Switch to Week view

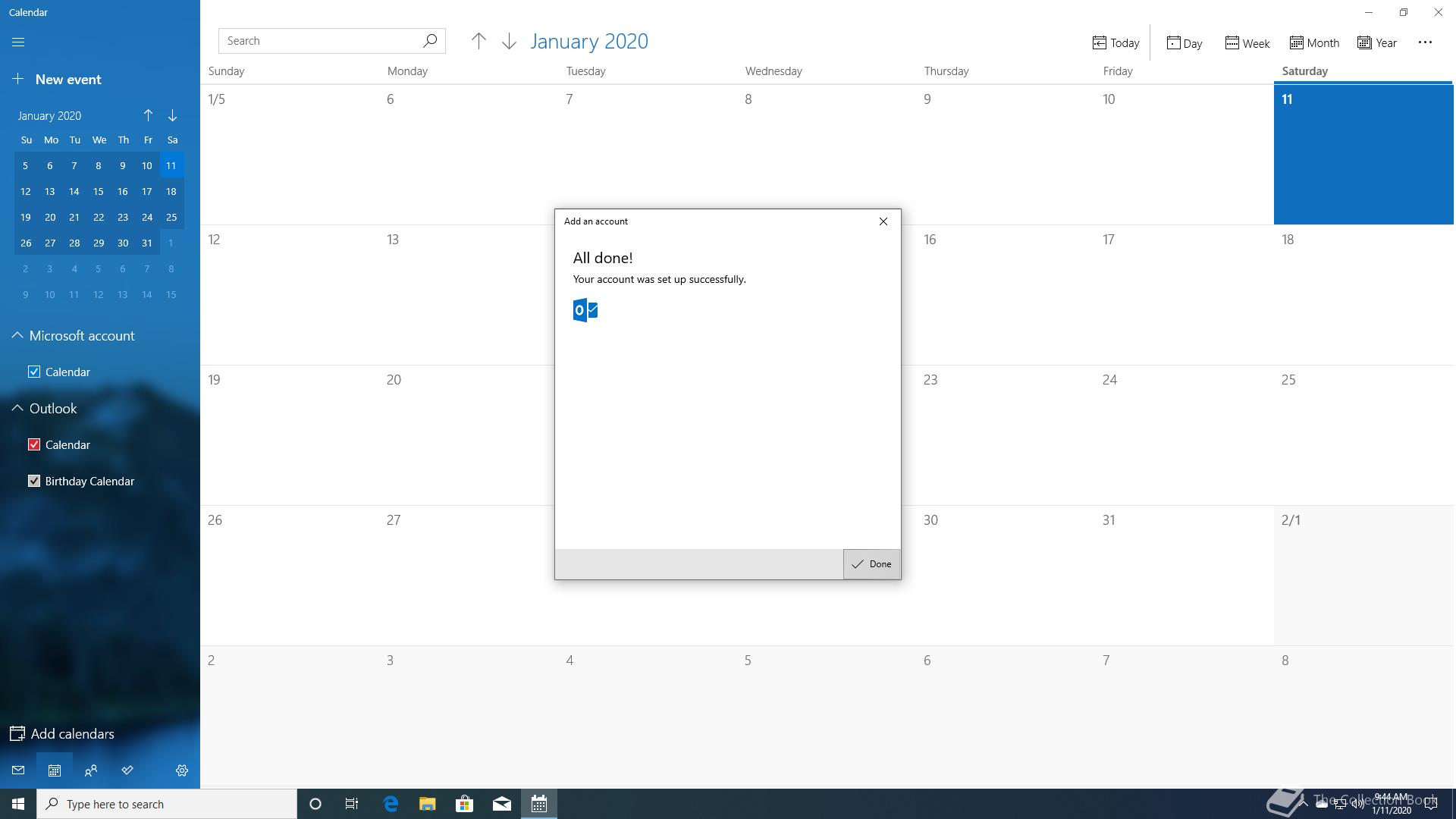click(x=1247, y=43)
